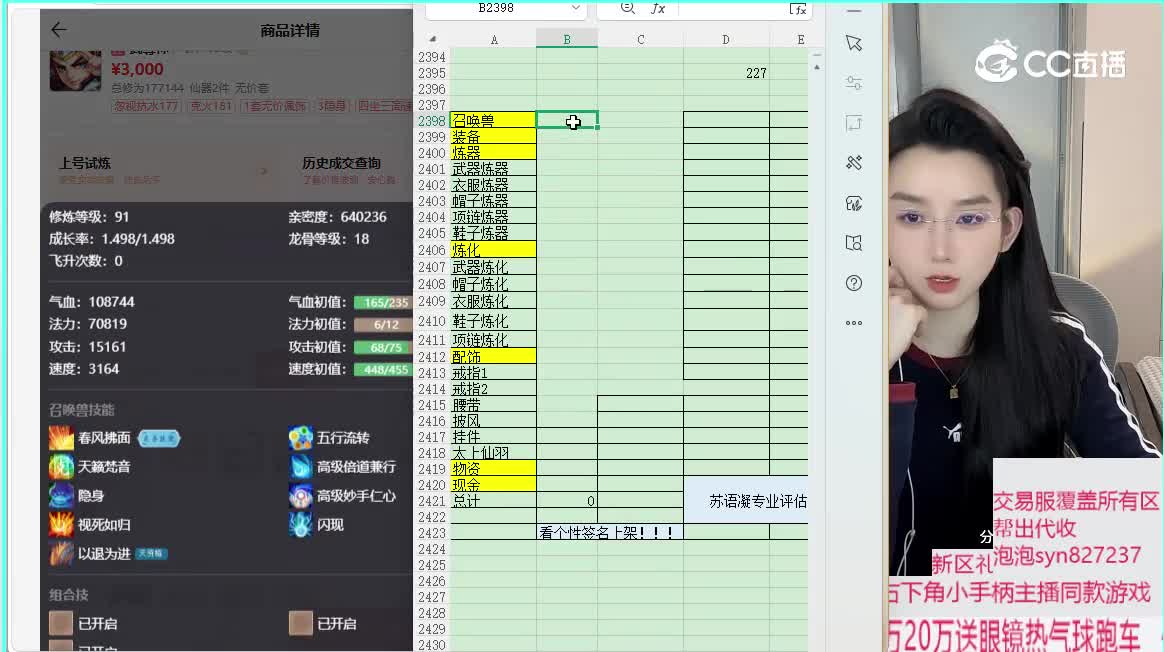1164x652 pixels.
Task: Select the 以退为进 skill icon
Action: pos(61,553)
